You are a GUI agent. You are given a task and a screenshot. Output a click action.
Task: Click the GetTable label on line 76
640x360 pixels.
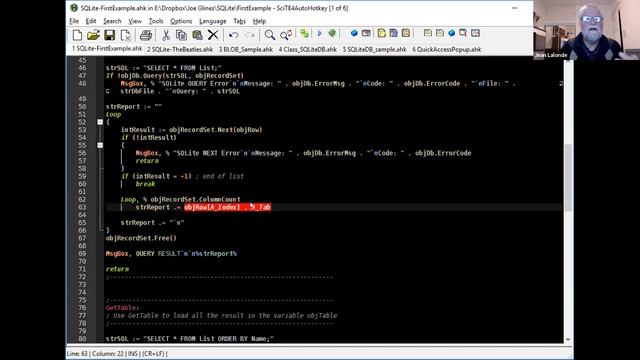122,308
